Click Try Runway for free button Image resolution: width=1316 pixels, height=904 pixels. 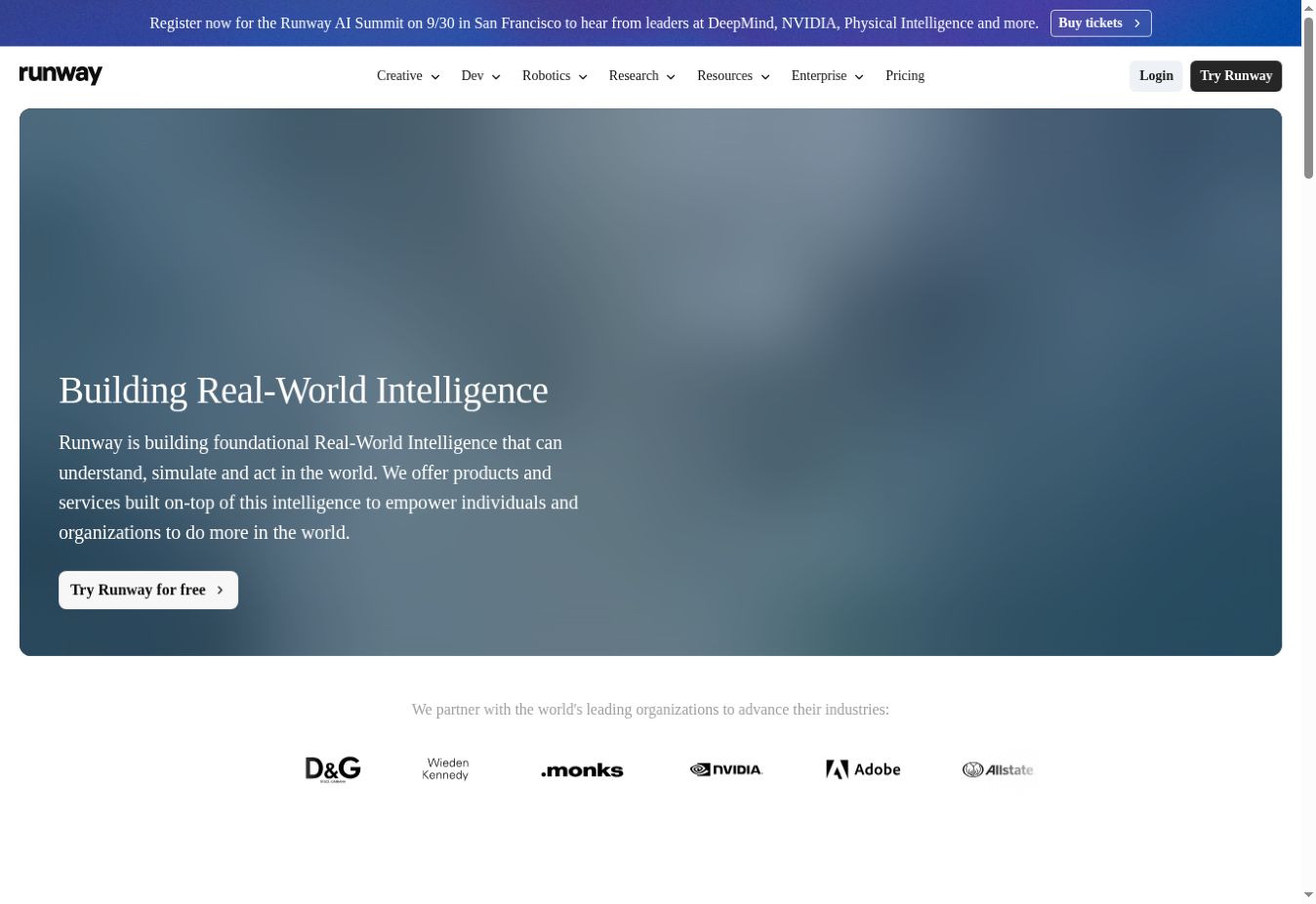[x=148, y=590]
